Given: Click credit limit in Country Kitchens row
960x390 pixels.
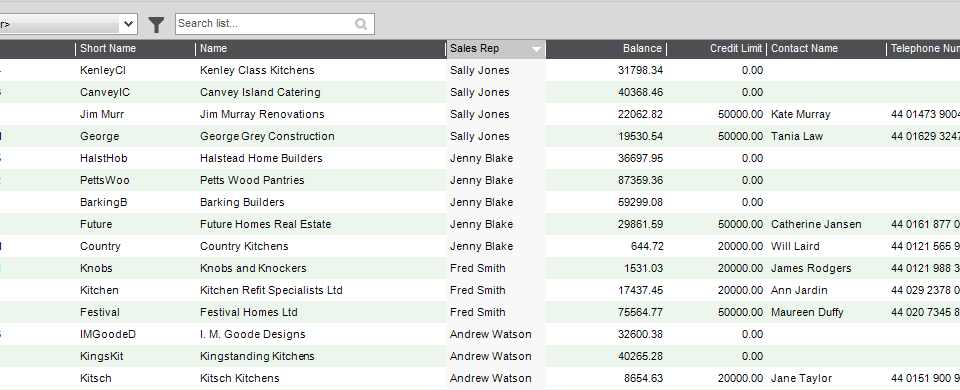Looking at the screenshot, I should coord(740,247).
